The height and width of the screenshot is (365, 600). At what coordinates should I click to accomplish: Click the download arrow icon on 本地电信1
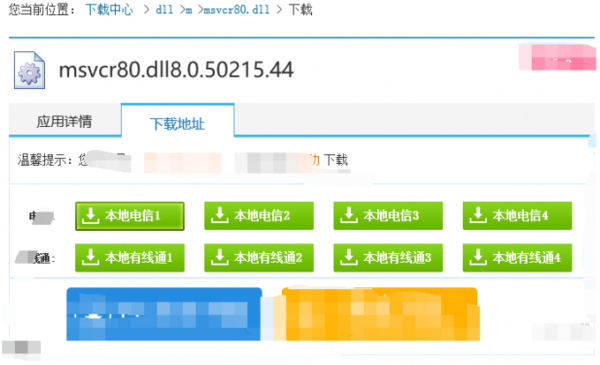pos(91,215)
